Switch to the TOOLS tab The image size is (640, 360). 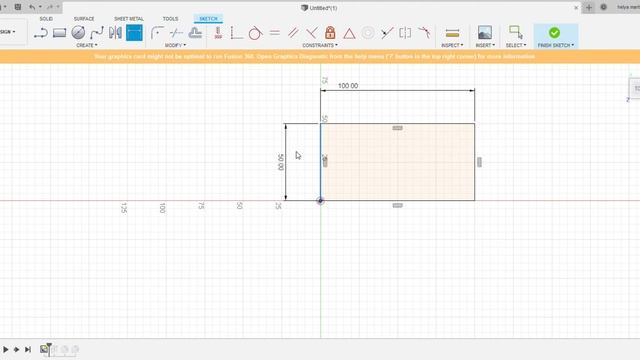pos(170,19)
